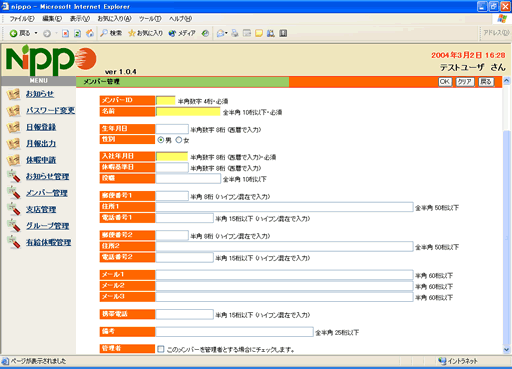
Task: Click the Edit page icon in toolbar
Action: (247, 33)
